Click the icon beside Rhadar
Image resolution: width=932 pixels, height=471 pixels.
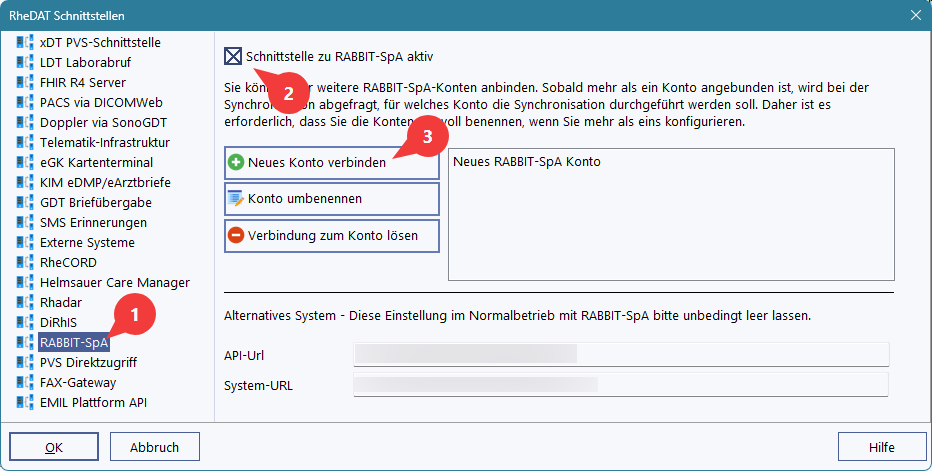point(25,302)
